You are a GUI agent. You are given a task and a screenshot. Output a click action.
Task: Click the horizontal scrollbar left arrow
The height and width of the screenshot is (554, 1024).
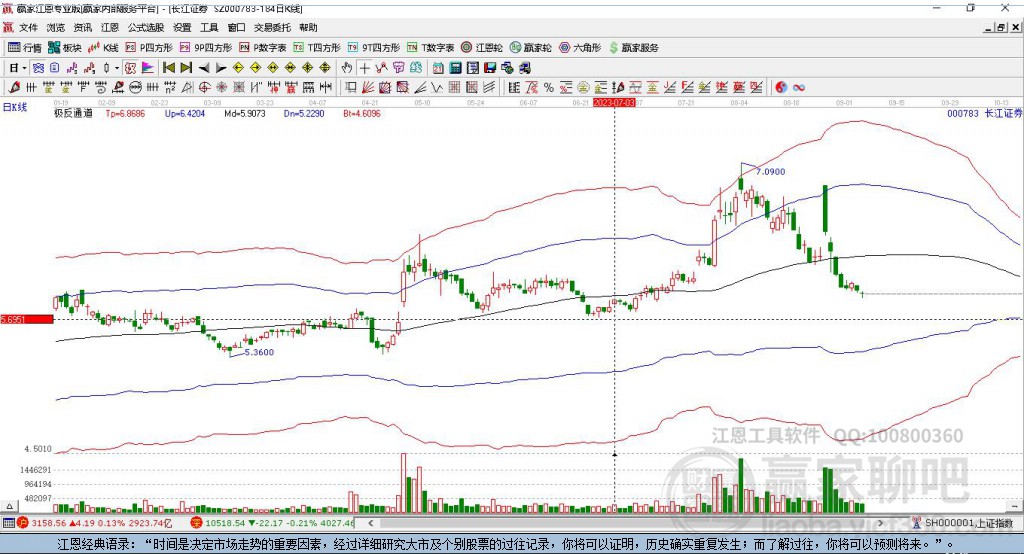click(371, 523)
